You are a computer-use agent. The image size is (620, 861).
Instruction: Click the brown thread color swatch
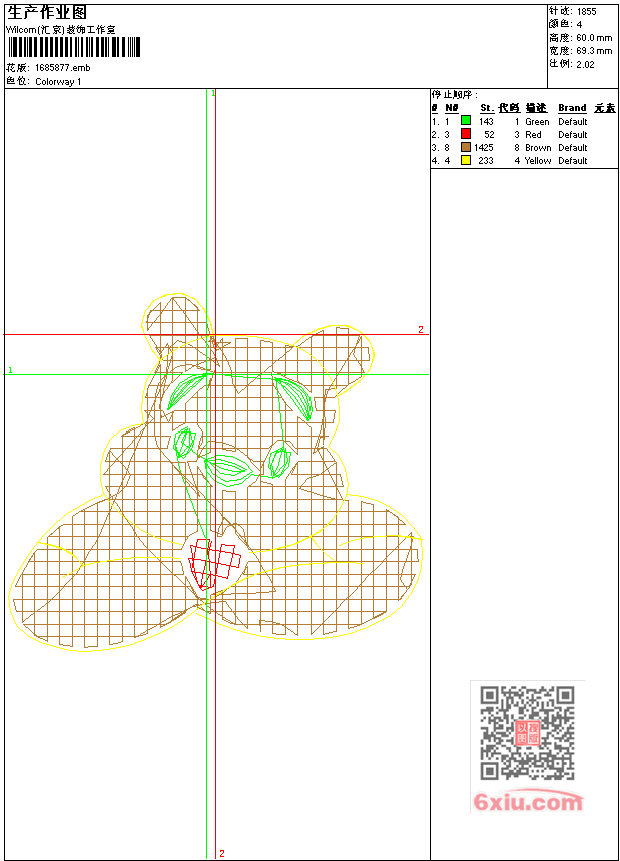point(466,147)
